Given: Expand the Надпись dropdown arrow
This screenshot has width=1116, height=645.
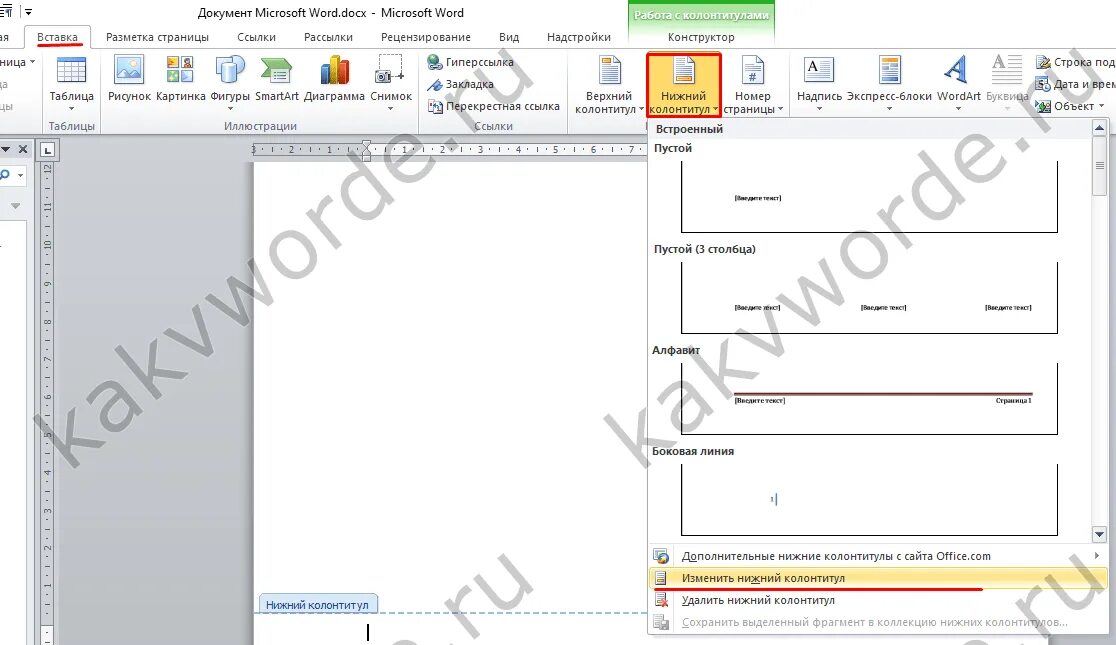Looking at the screenshot, I should 818,109.
